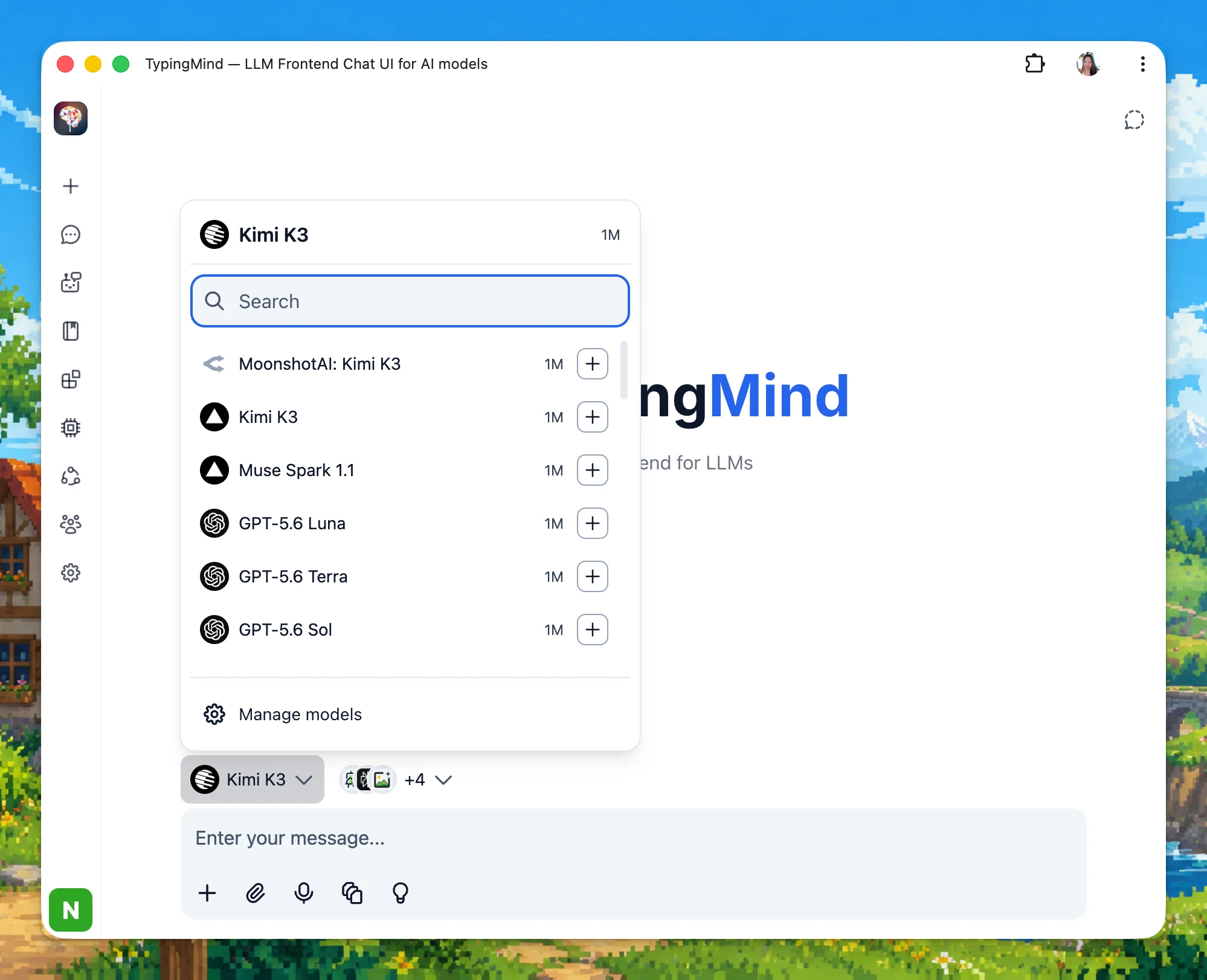Viewport: 1207px width, 980px height.
Task: Add the triangle-logo Kimi K3 with plus button
Action: click(x=593, y=417)
